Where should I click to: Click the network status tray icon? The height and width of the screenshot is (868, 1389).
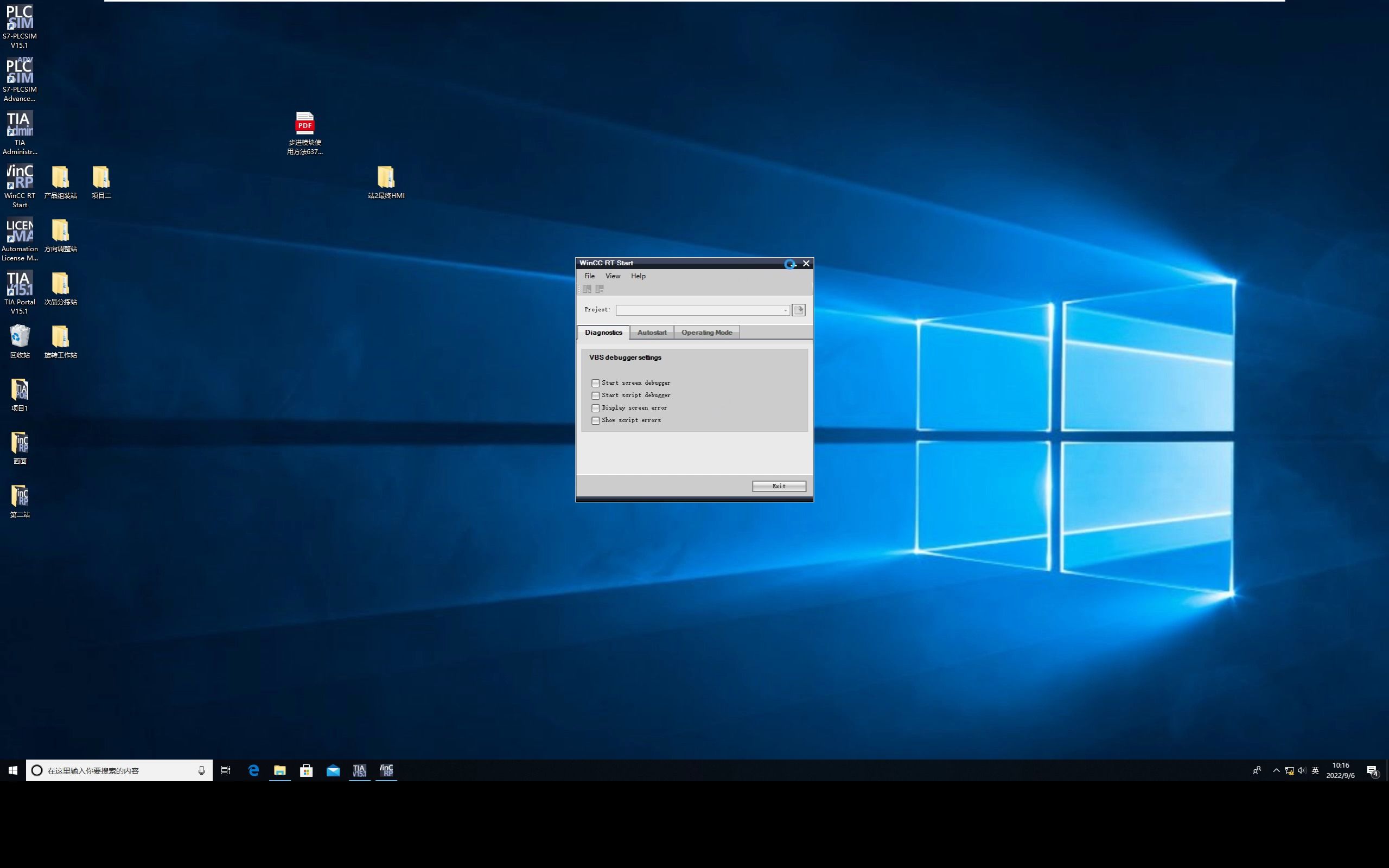tap(1289, 770)
